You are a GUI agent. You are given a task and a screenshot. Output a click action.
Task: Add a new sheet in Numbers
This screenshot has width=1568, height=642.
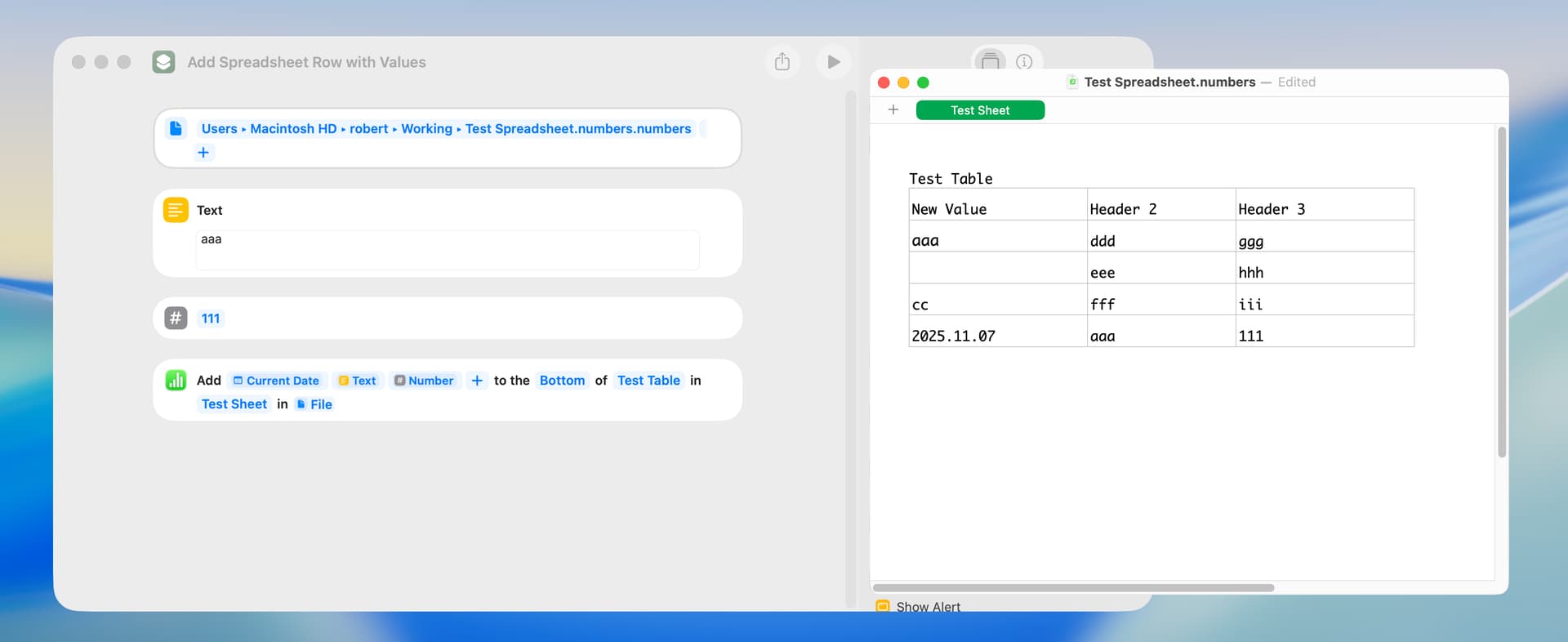click(x=893, y=109)
